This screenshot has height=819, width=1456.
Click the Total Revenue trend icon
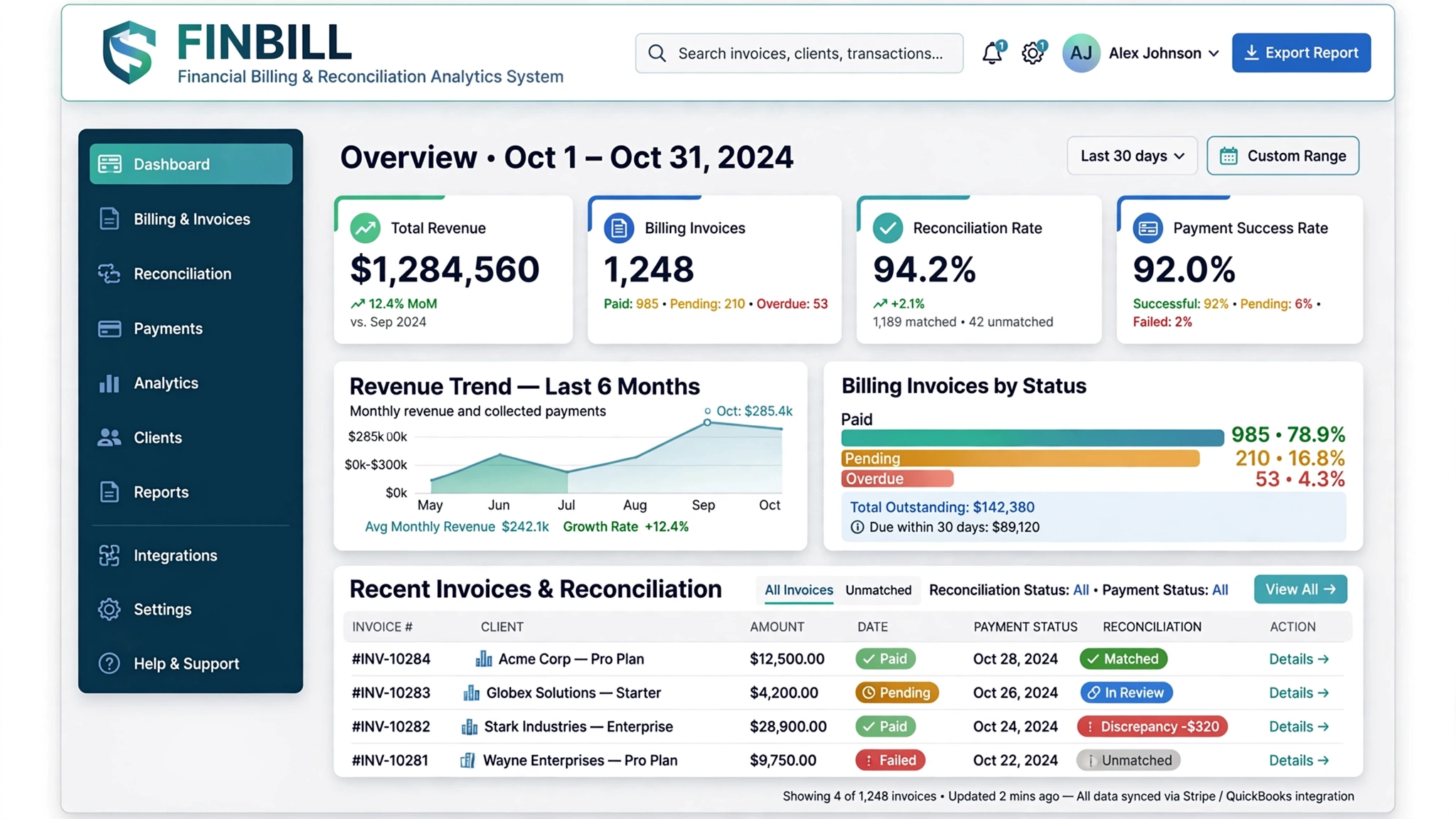[365, 228]
